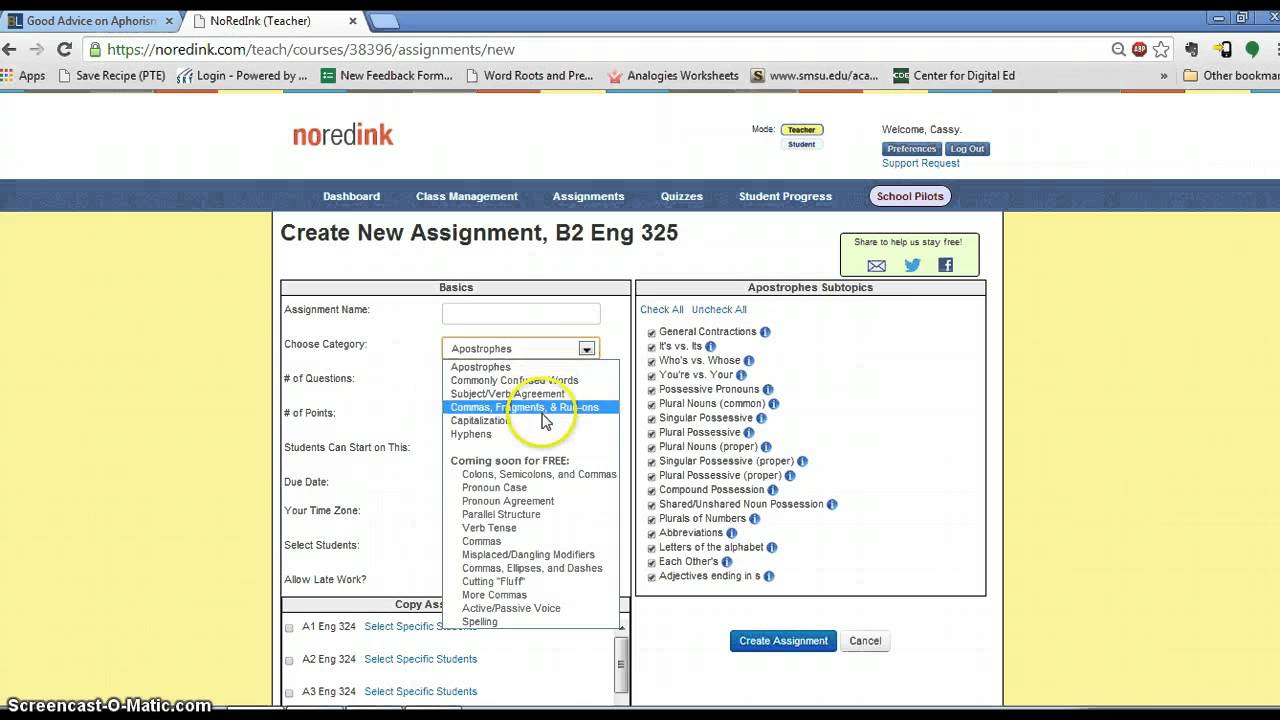Click info icon next to Possessive Pronouns
This screenshot has height=720, width=1280.
(x=768, y=390)
